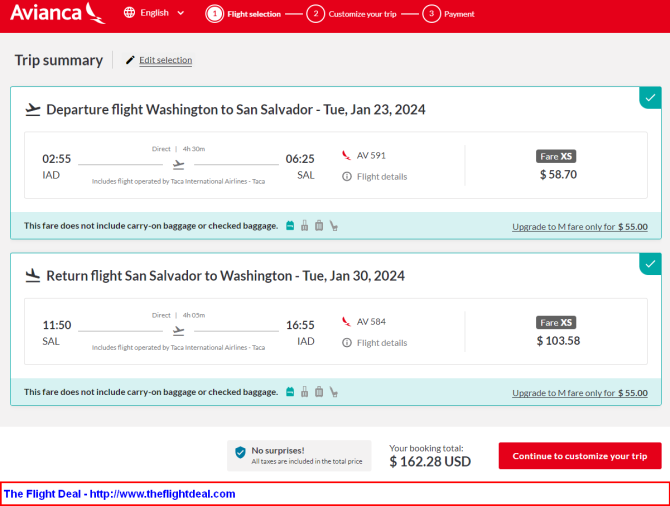The height and width of the screenshot is (506, 670).
Task: Toggle the return flight selected checkmark
Action: coord(650,264)
